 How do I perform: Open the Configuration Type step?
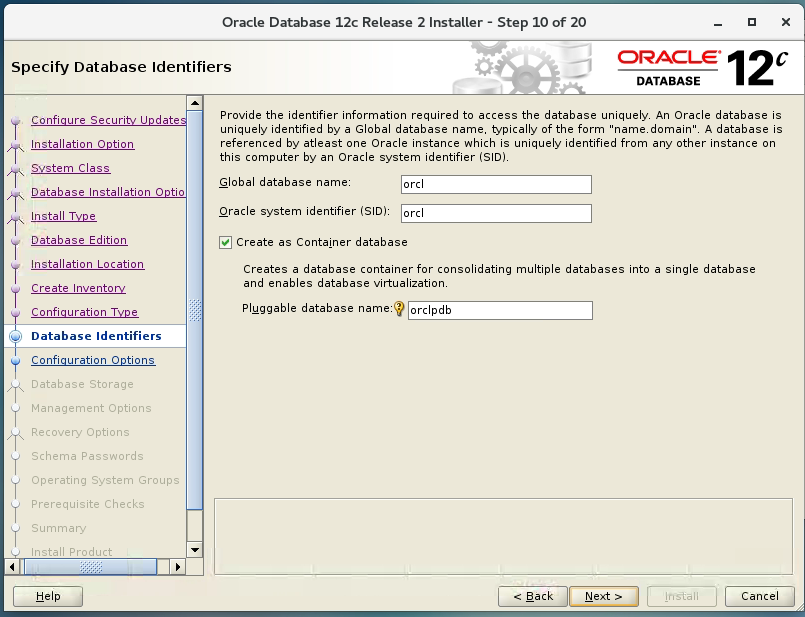pyautogui.click(x=84, y=312)
